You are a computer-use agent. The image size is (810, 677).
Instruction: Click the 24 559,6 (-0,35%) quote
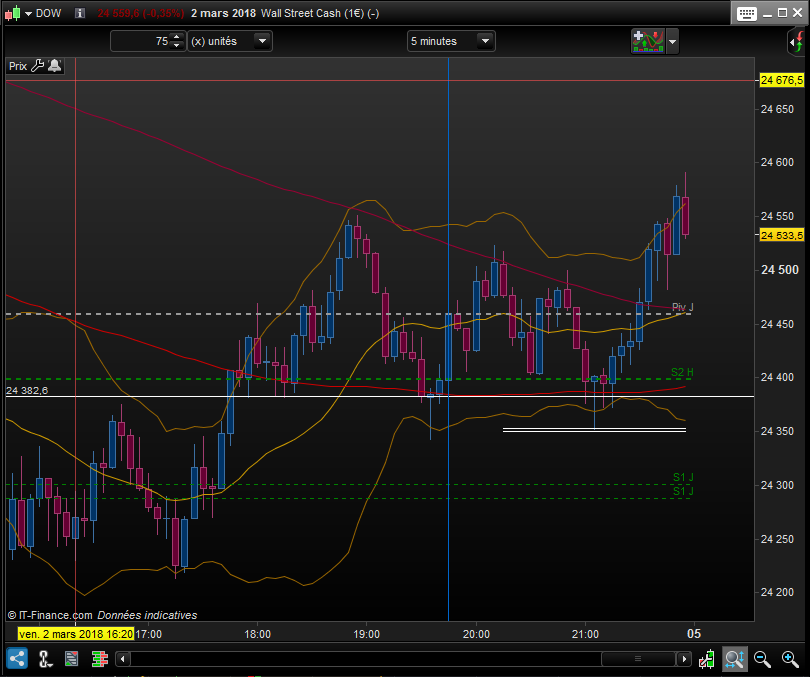(141, 13)
